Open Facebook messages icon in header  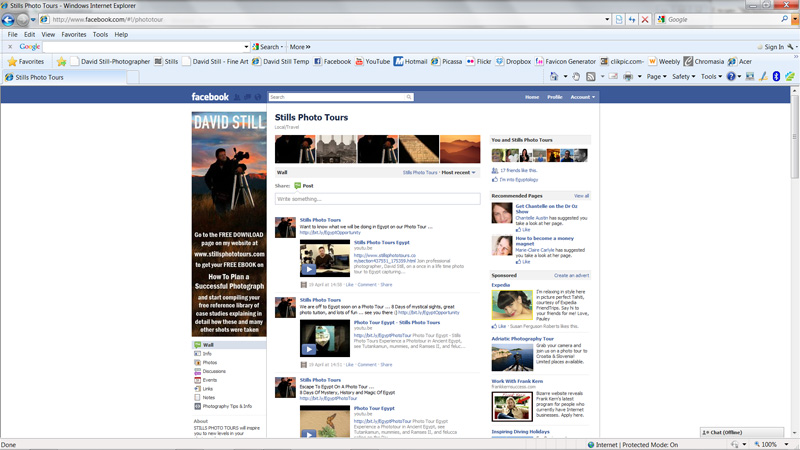(x=247, y=97)
